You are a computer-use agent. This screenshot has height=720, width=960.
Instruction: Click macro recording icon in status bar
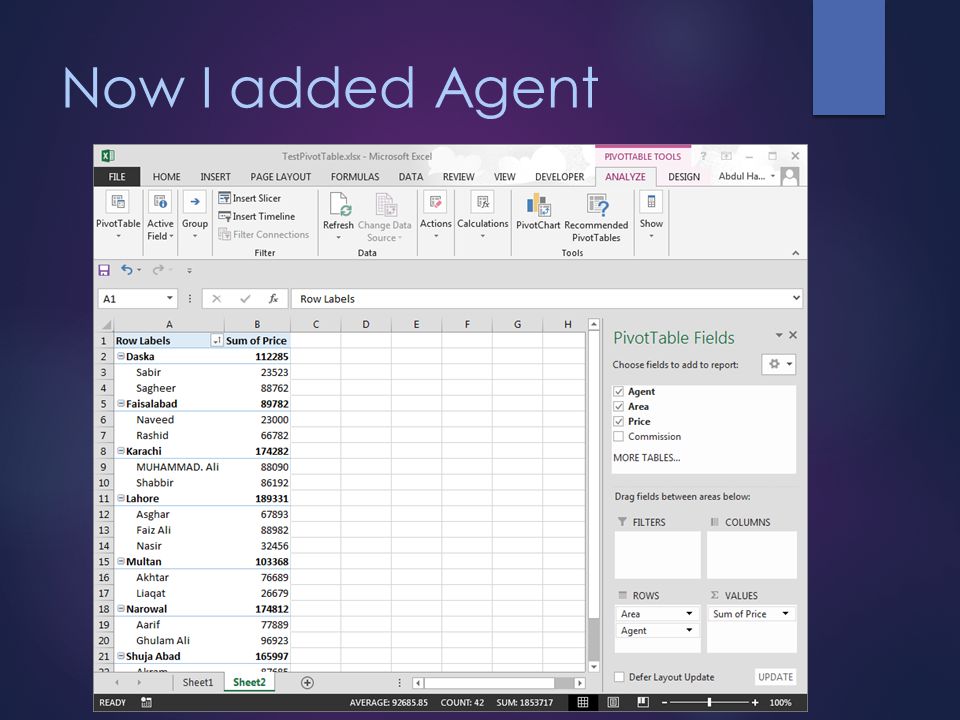tap(146, 702)
